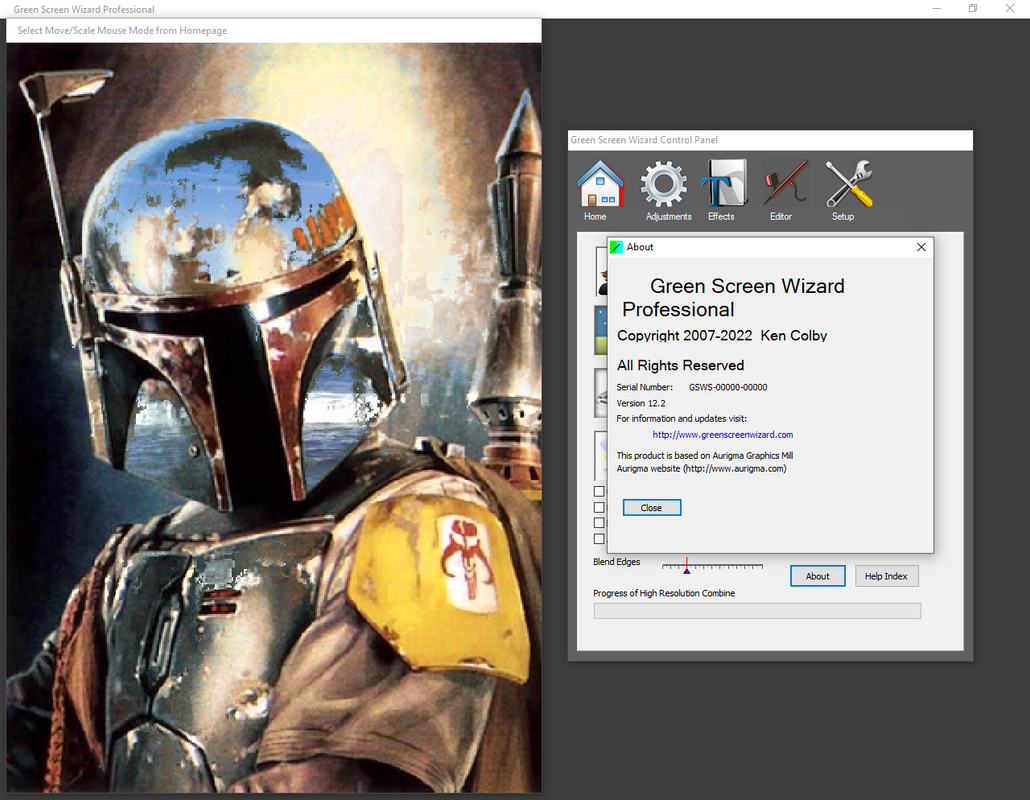The width and height of the screenshot is (1030, 800).
Task: Restore down the main application window
Action: (973, 9)
